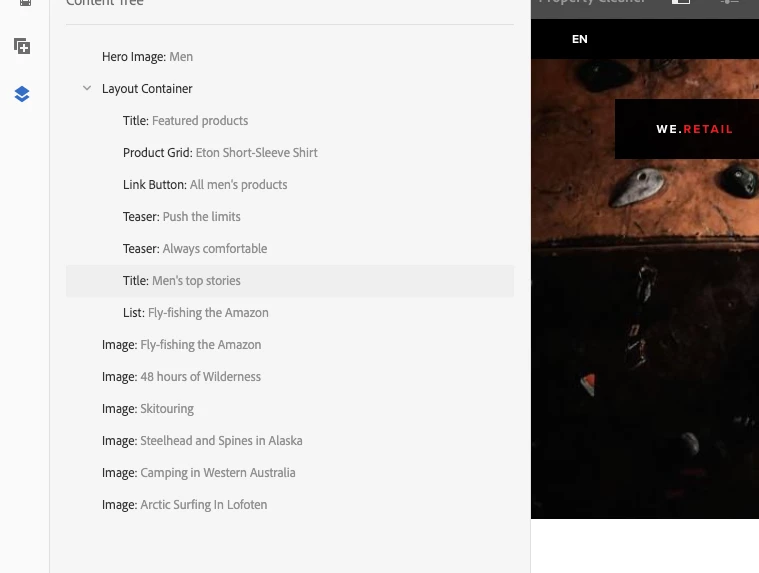This screenshot has height=573, width=759.
Task: Select Title: Featured products item
Action: coord(289,121)
